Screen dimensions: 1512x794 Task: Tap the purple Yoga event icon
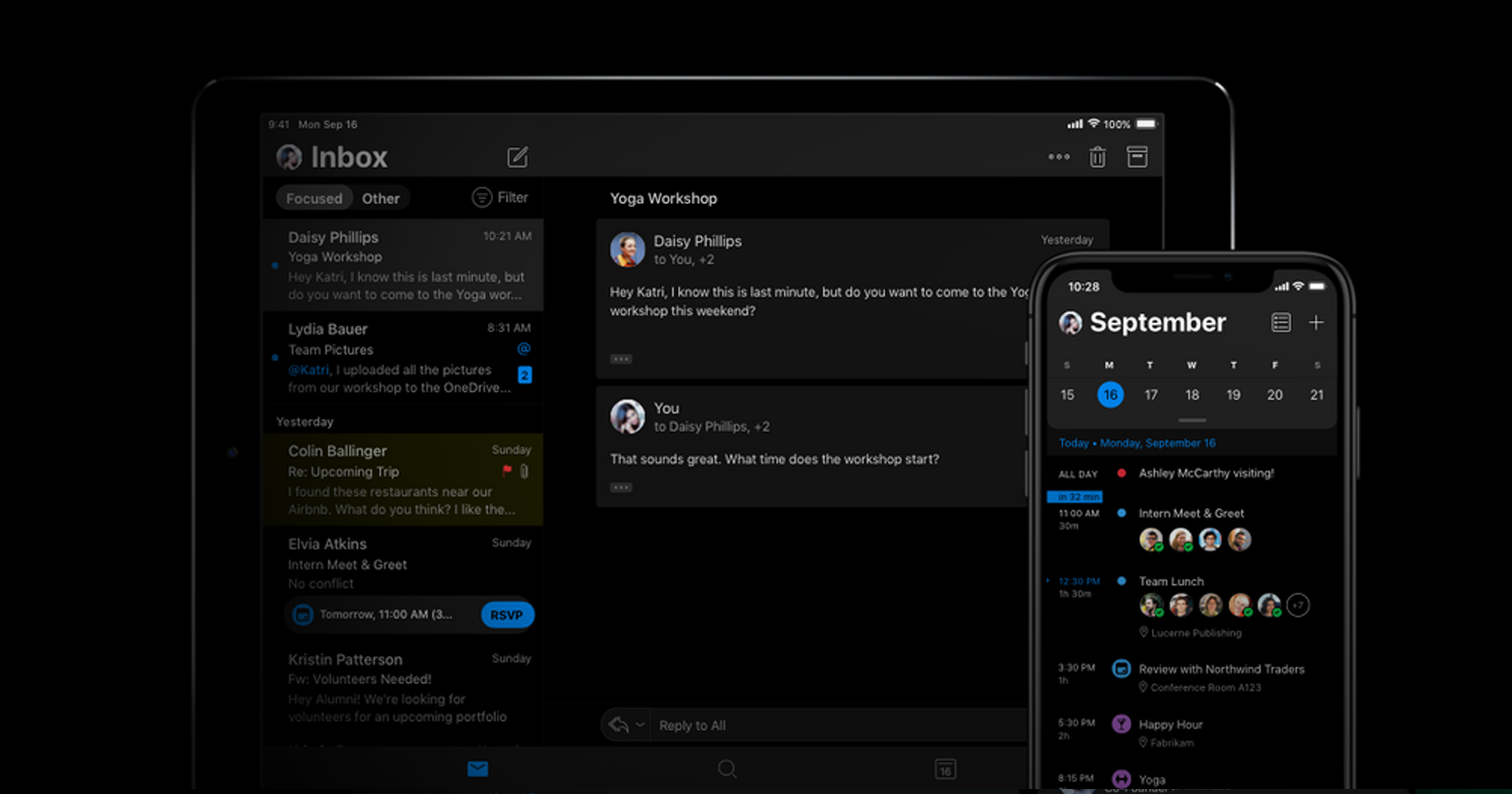(x=1121, y=779)
